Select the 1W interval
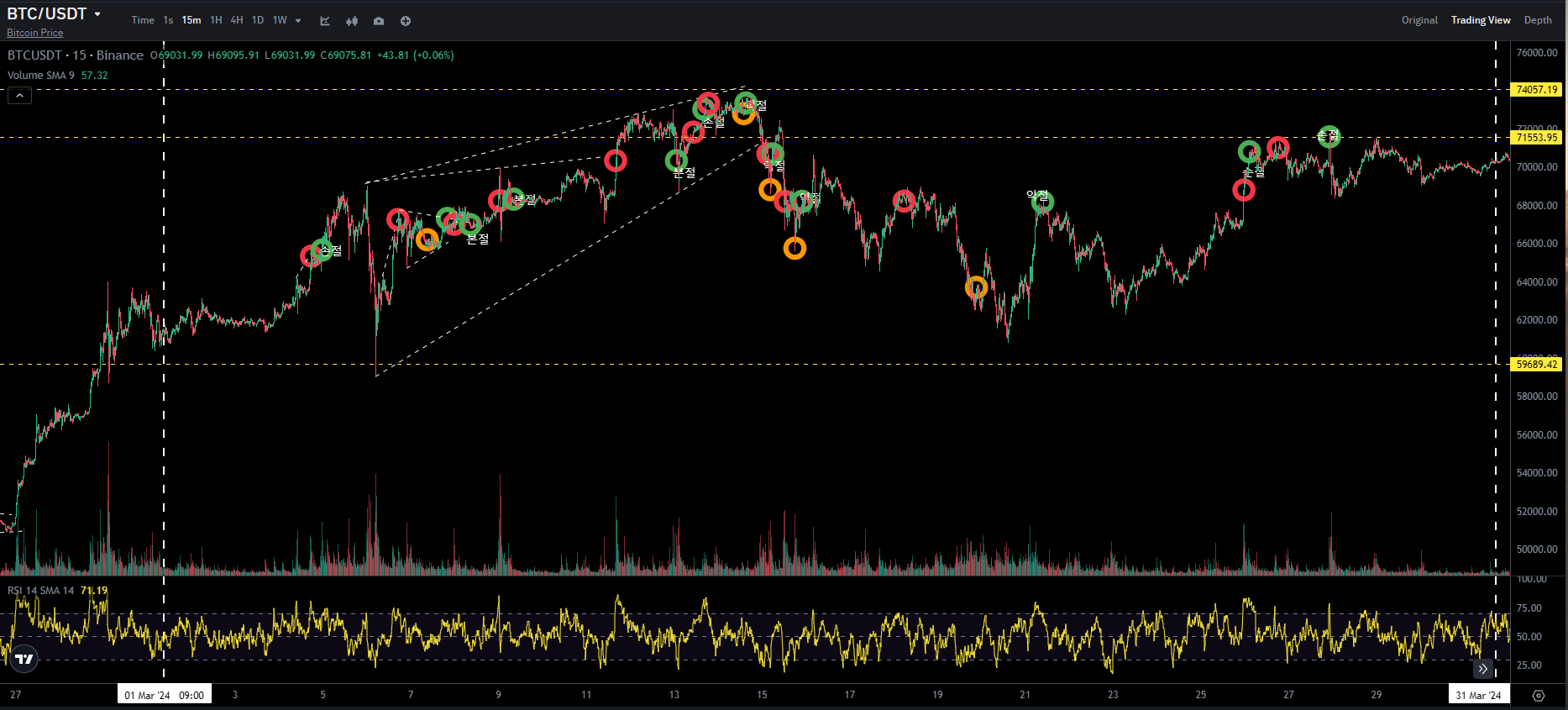The width and height of the screenshot is (1568, 710). coord(280,20)
